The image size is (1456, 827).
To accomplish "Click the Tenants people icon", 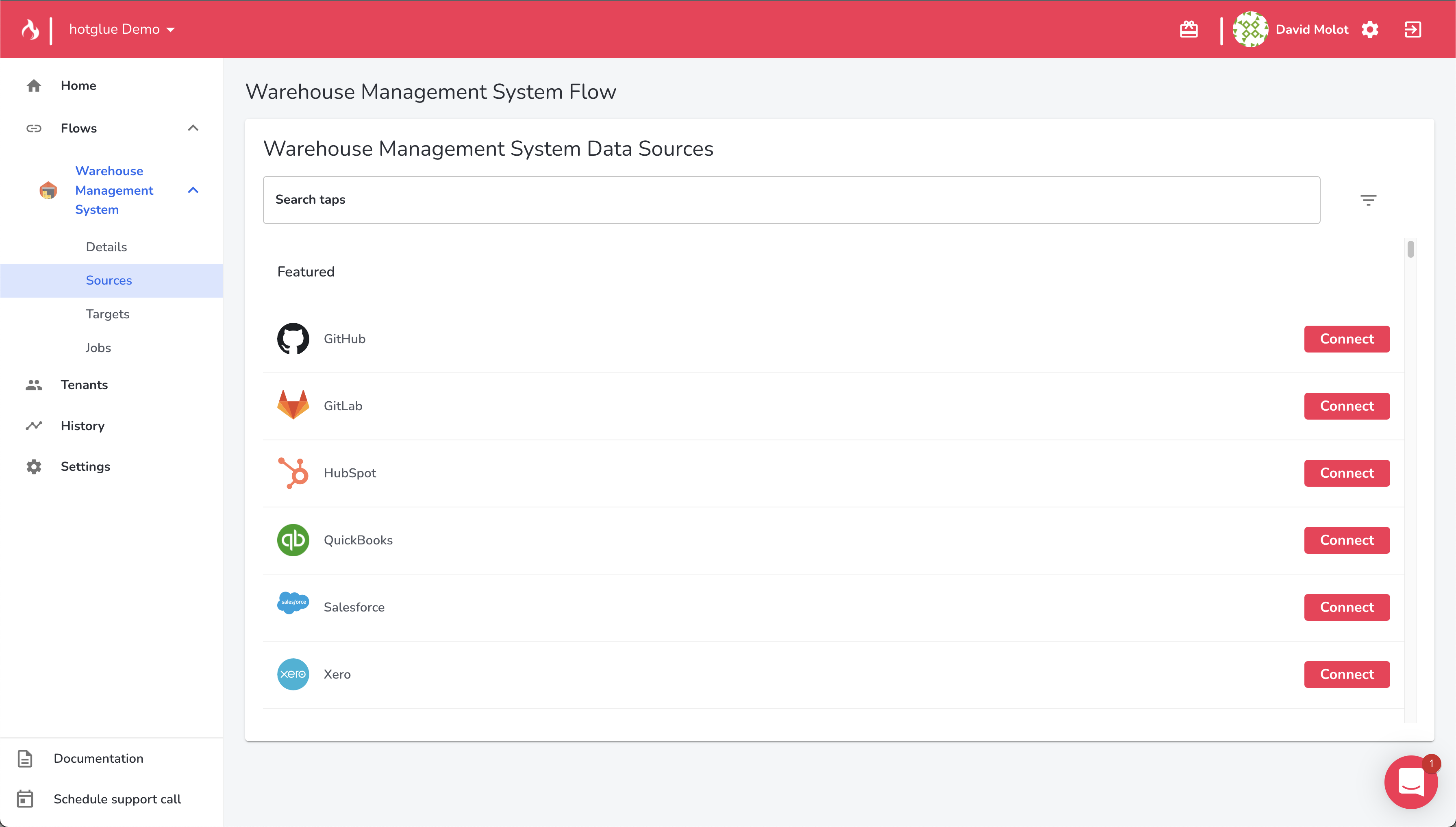I will pos(34,385).
